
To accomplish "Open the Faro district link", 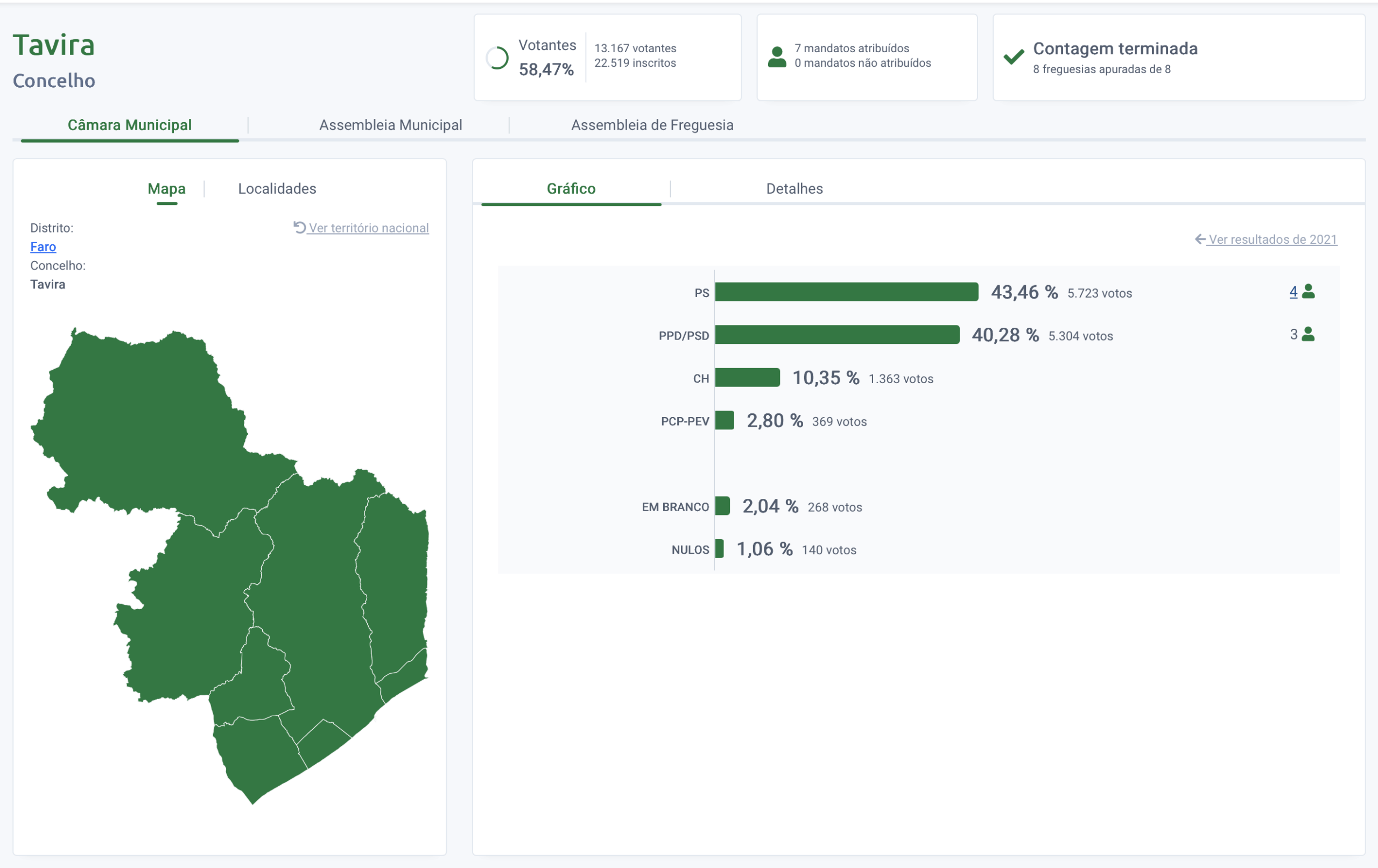I will 43,246.
